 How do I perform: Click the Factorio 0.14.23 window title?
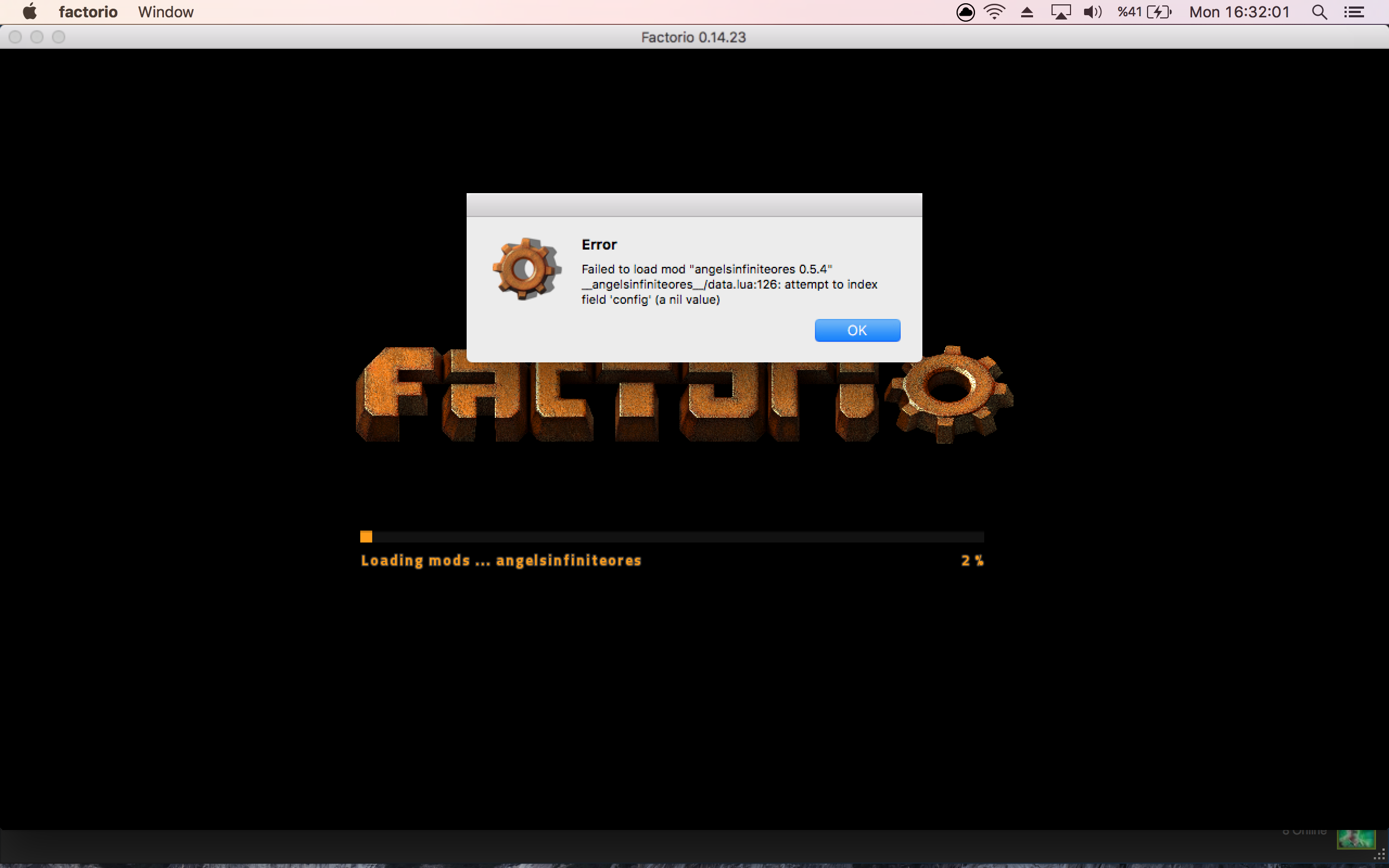pyautogui.click(x=693, y=37)
